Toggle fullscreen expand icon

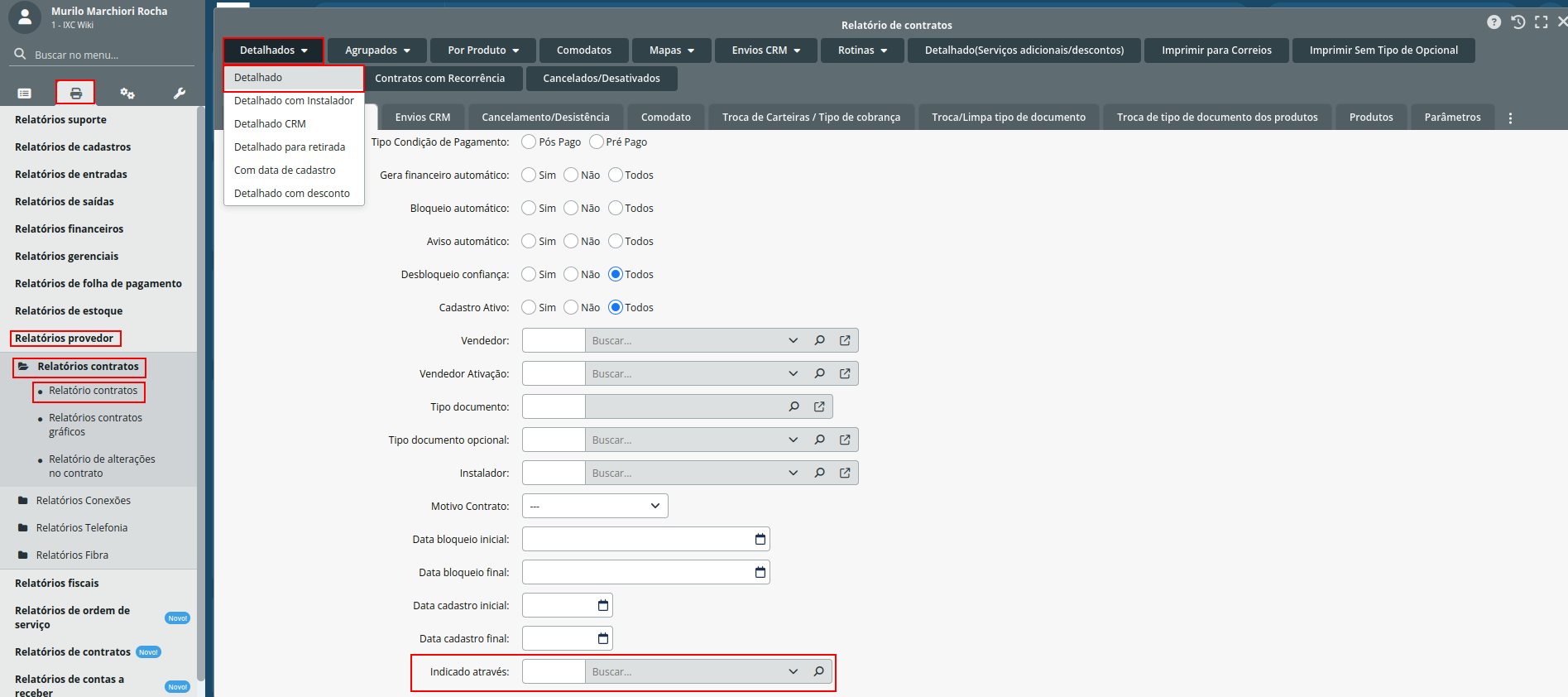point(1541,22)
